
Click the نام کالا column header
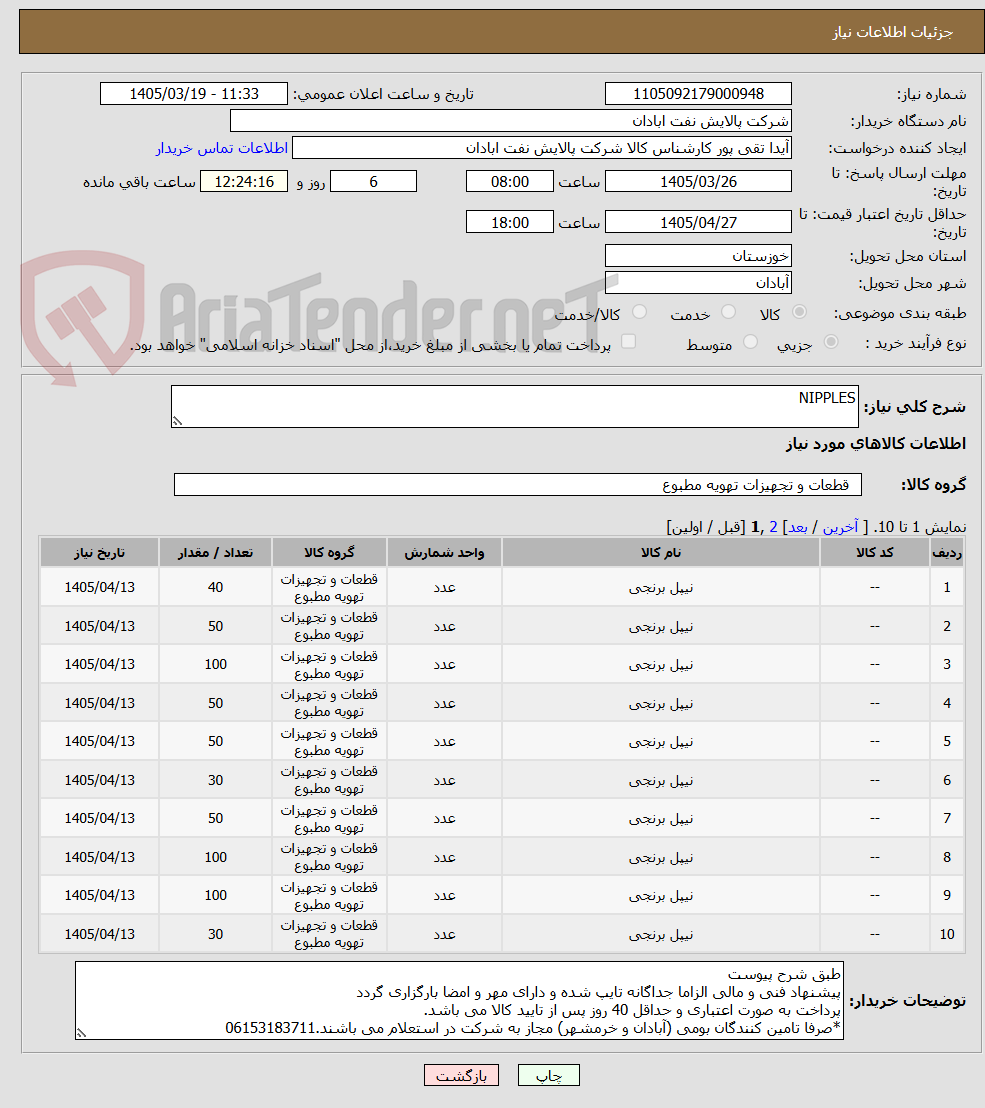(661, 553)
